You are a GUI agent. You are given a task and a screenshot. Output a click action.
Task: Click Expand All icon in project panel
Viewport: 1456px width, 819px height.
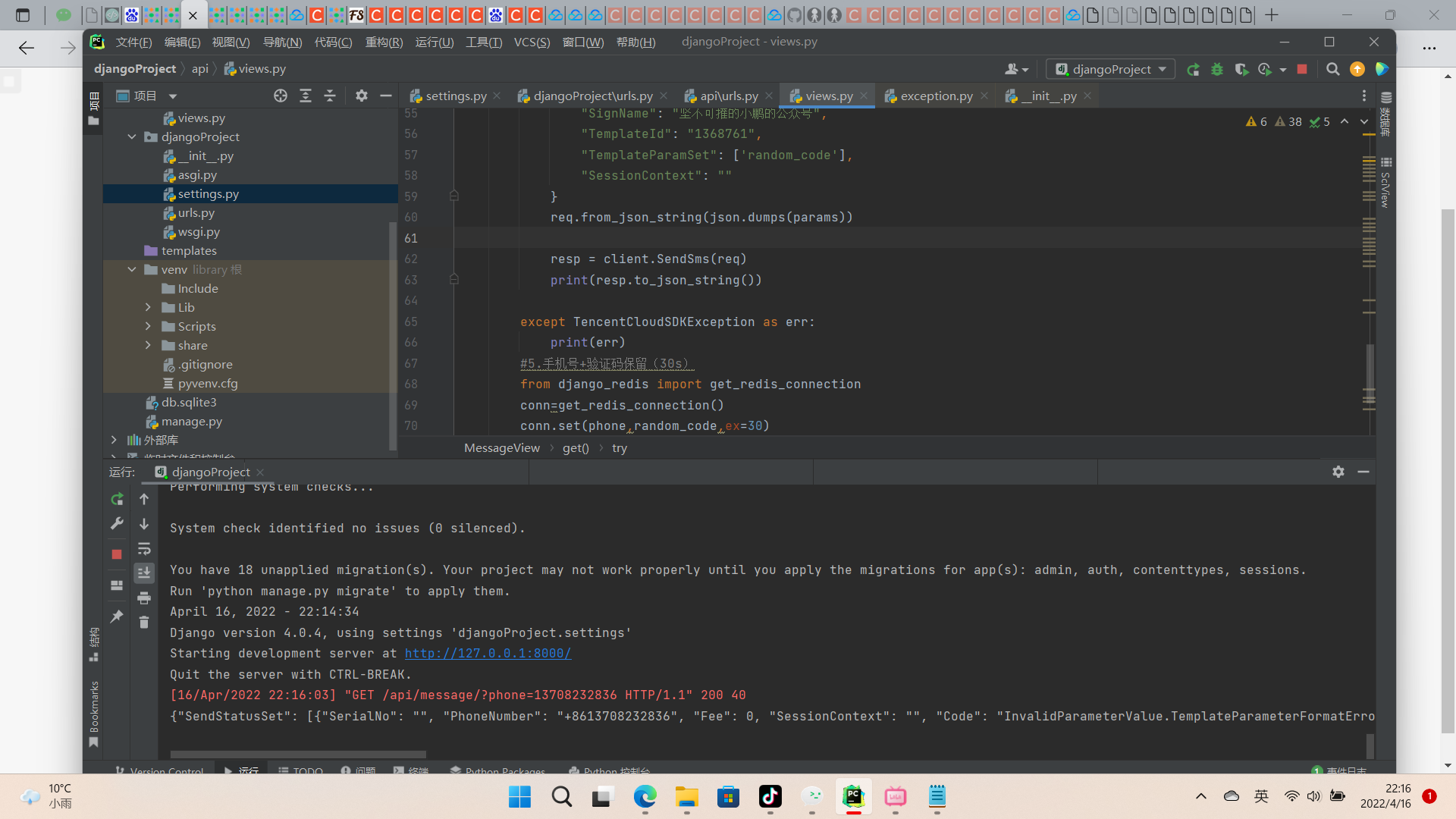pyautogui.click(x=306, y=96)
